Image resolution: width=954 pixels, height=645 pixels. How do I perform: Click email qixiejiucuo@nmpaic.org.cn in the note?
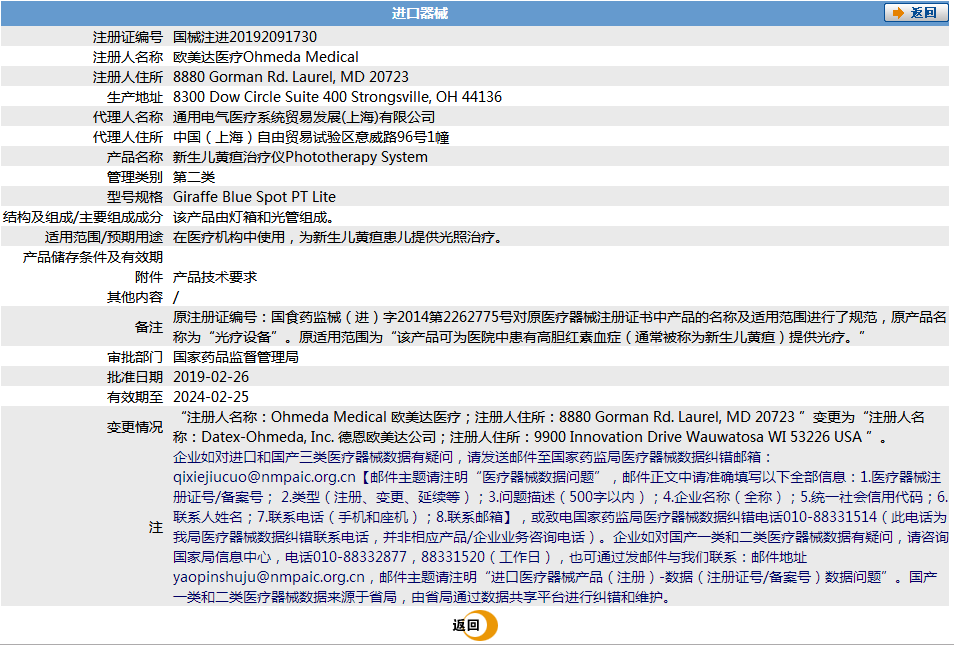[x=264, y=477]
